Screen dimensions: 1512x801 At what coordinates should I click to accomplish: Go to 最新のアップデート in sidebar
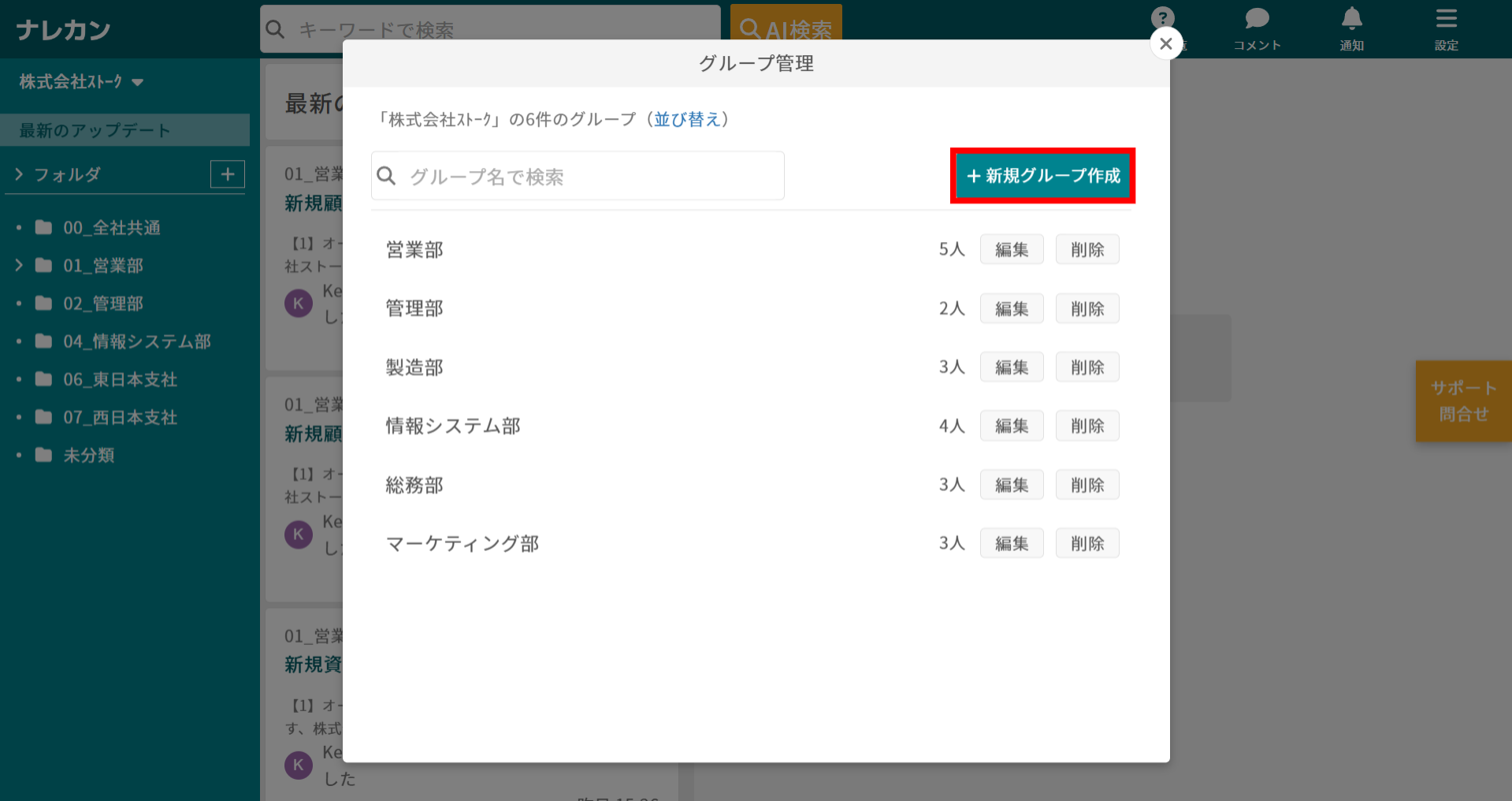coord(124,130)
